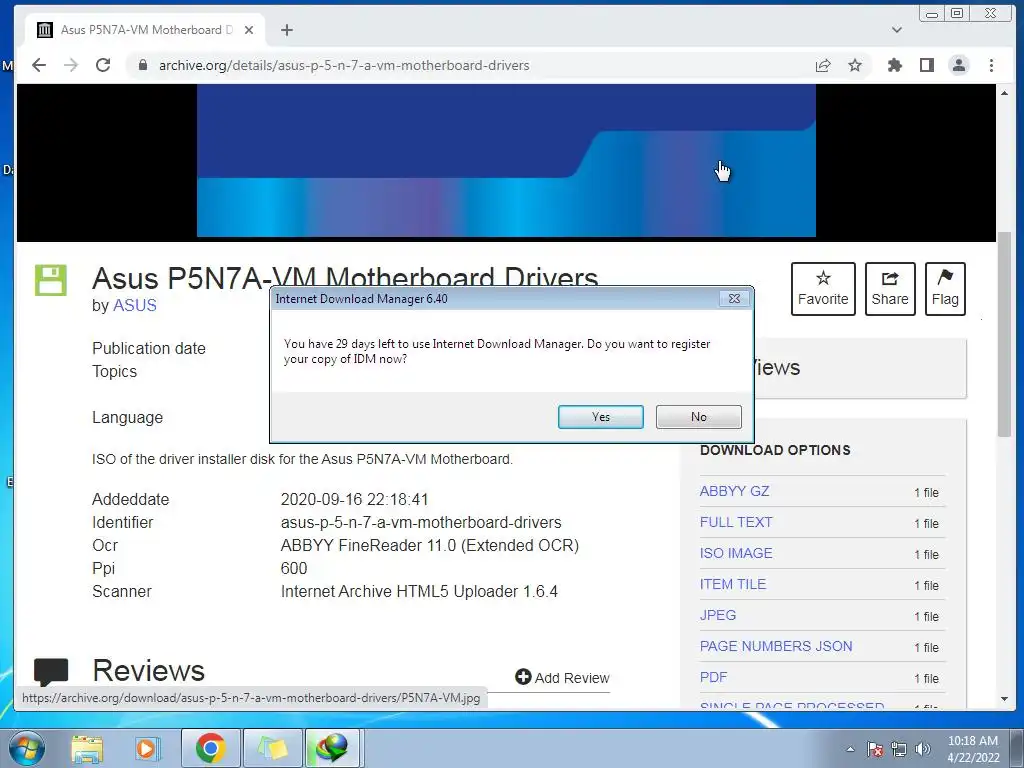Click the Chrome taskbar icon
The width and height of the screenshot is (1024, 768).
[210, 748]
